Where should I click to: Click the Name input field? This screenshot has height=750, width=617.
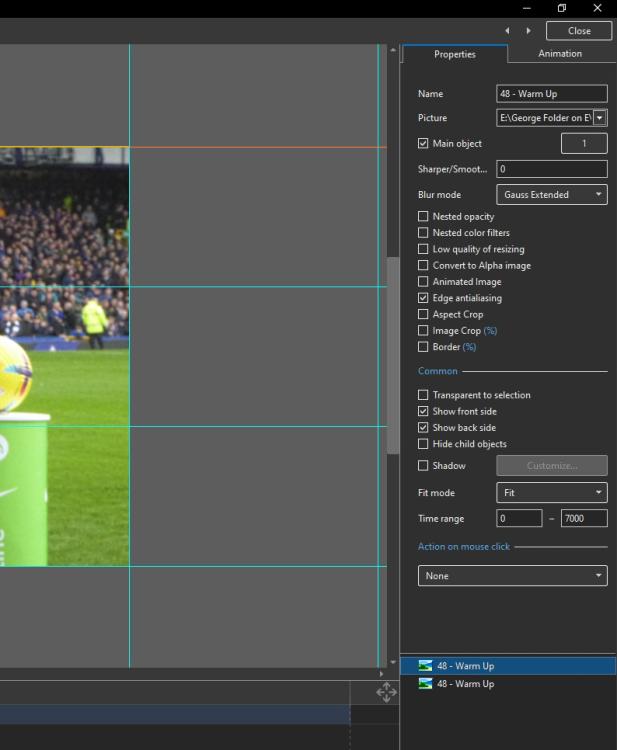pos(551,94)
